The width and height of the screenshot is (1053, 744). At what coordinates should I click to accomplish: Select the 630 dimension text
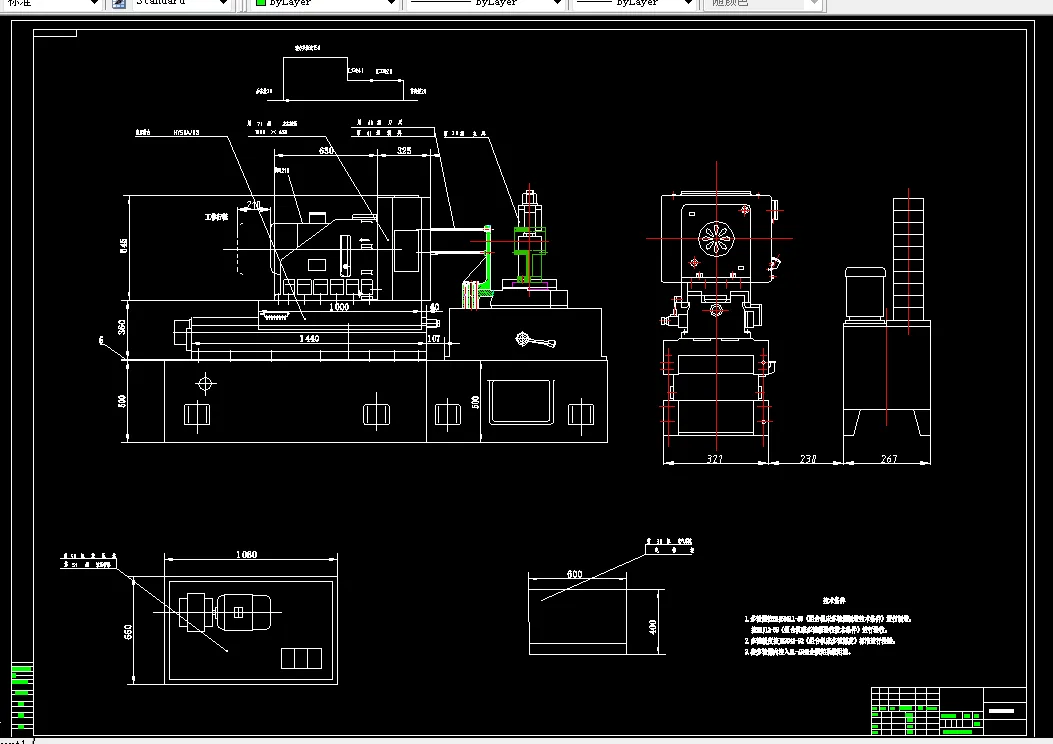[326, 150]
